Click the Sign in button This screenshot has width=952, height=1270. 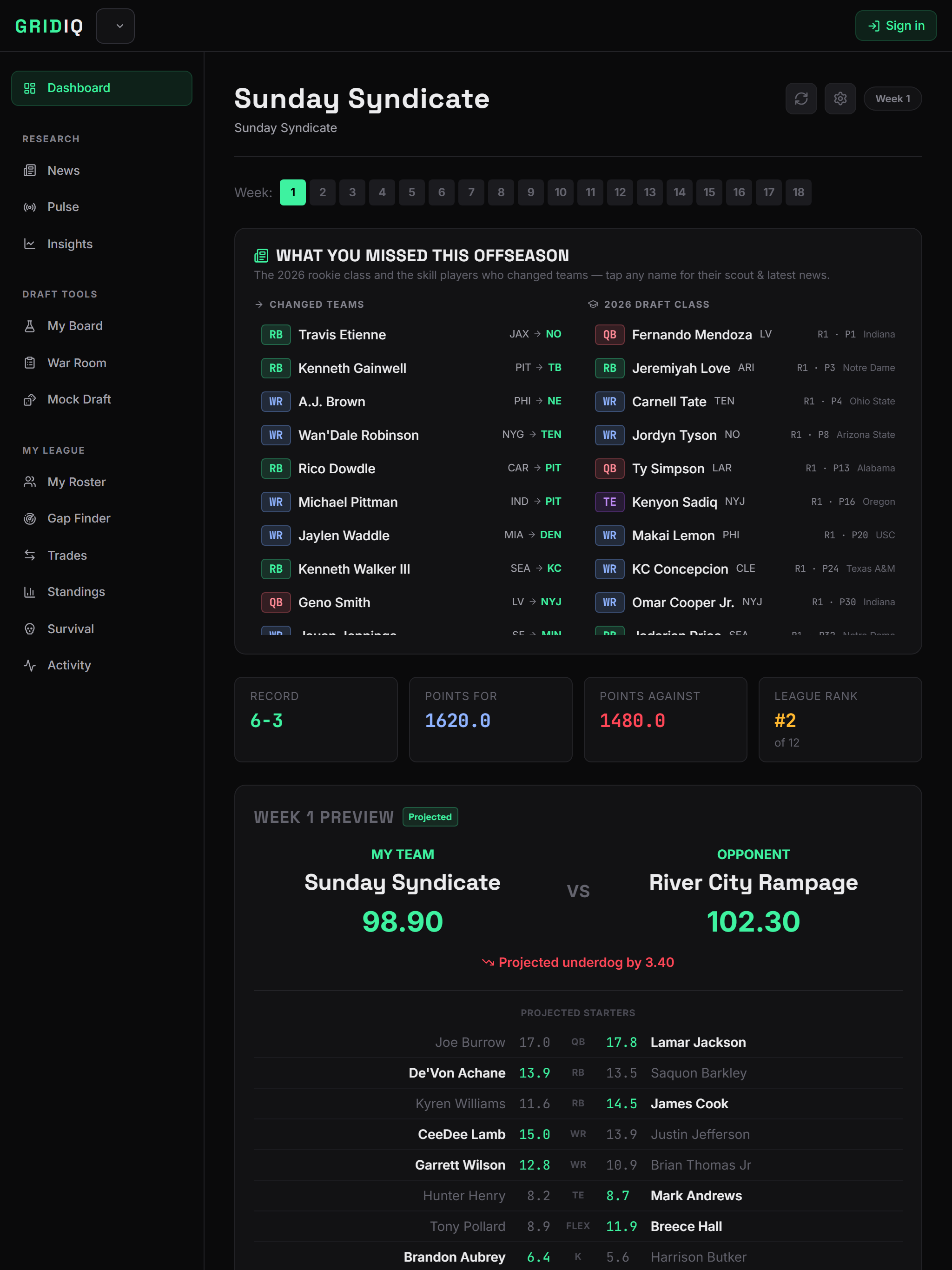[896, 26]
